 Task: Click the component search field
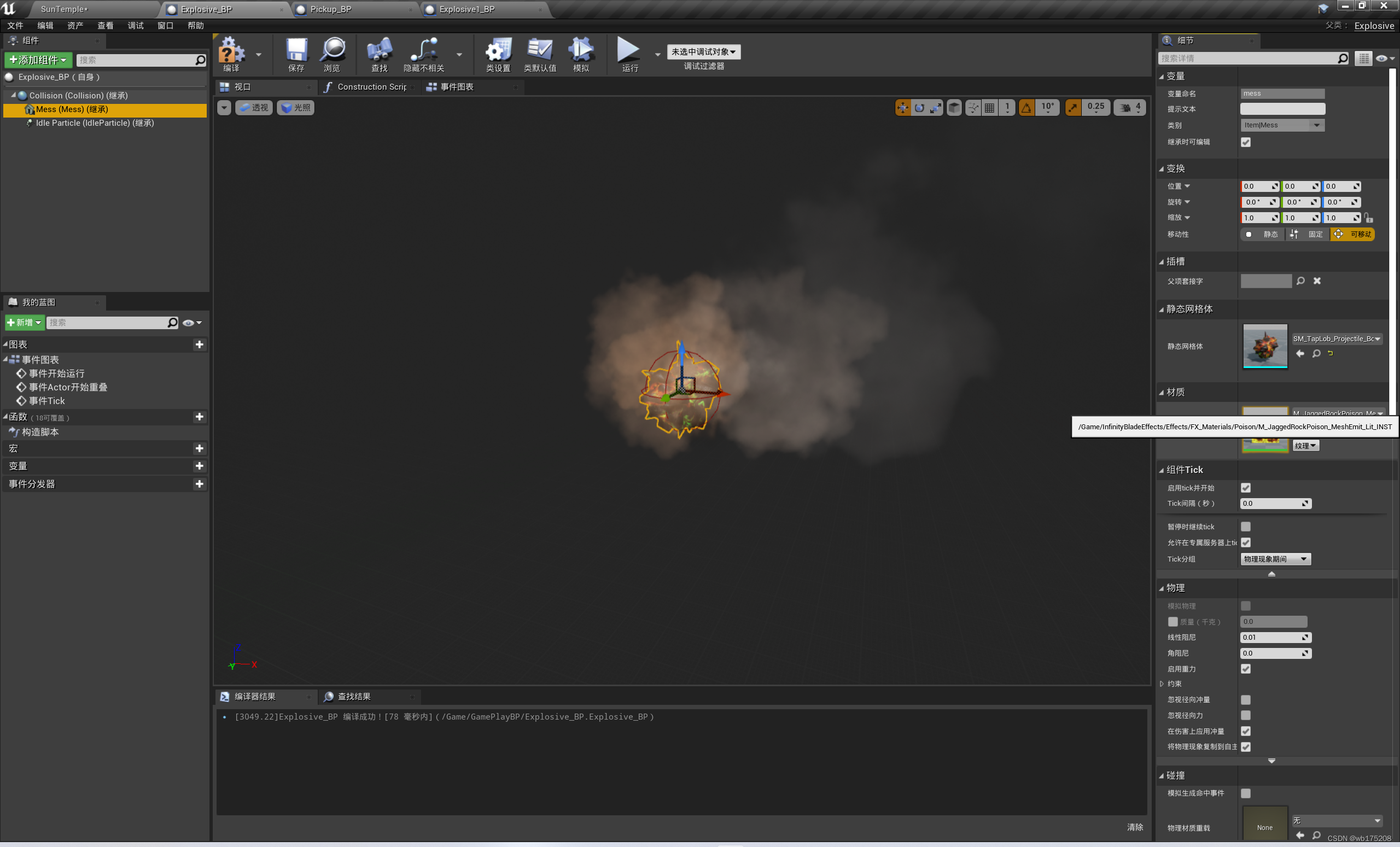click(x=141, y=60)
